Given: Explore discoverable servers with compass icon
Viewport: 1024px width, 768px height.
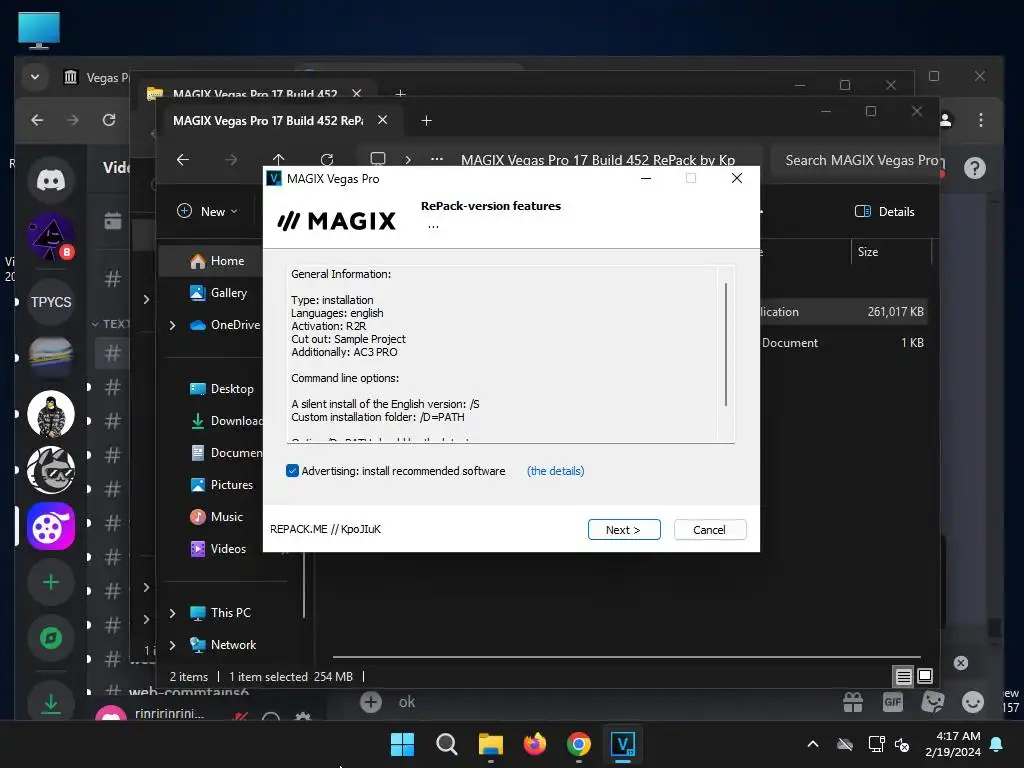Looking at the screenshot, I should click(51, 637).
